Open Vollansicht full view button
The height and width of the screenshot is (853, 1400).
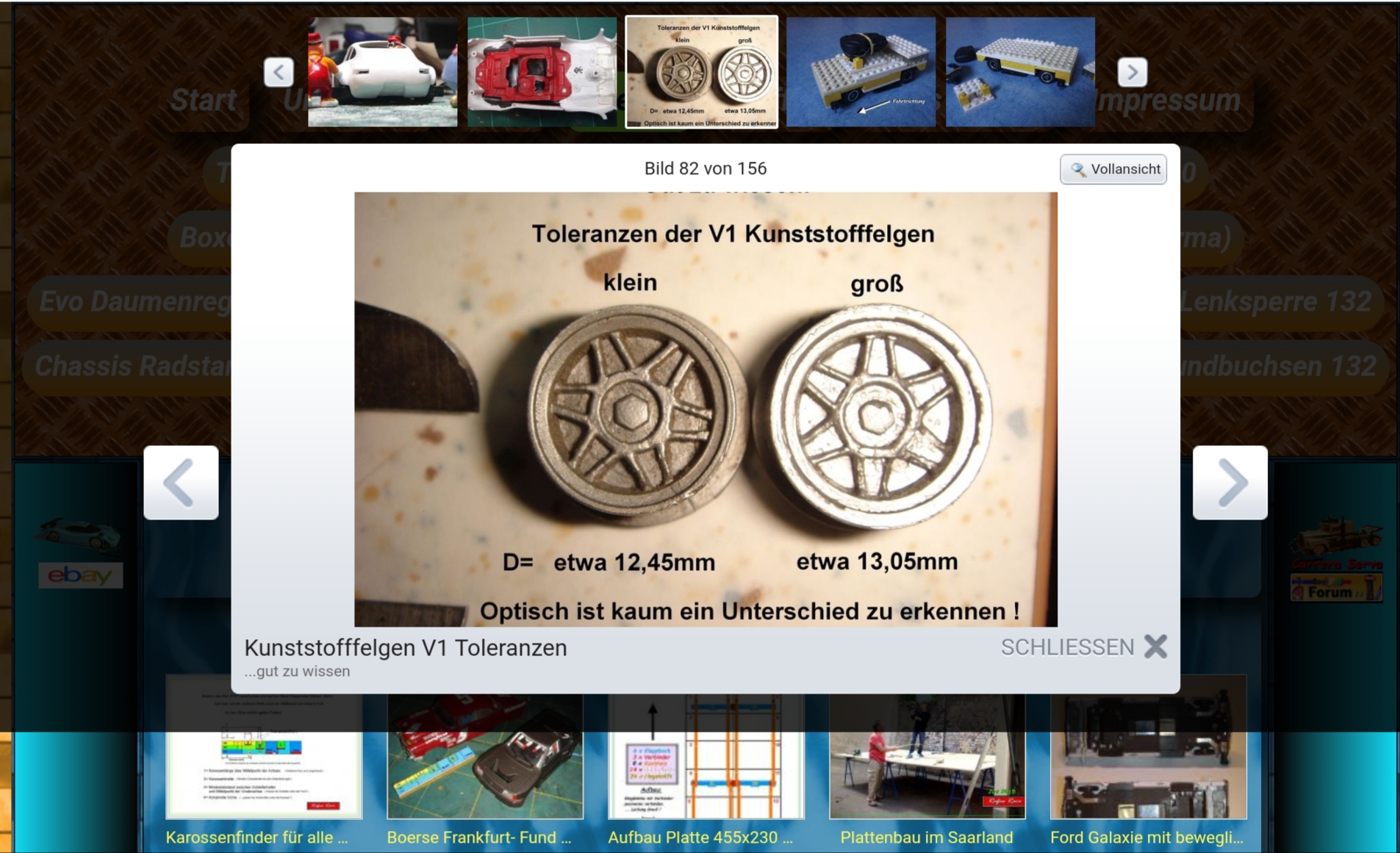[x=1113, y=169]
